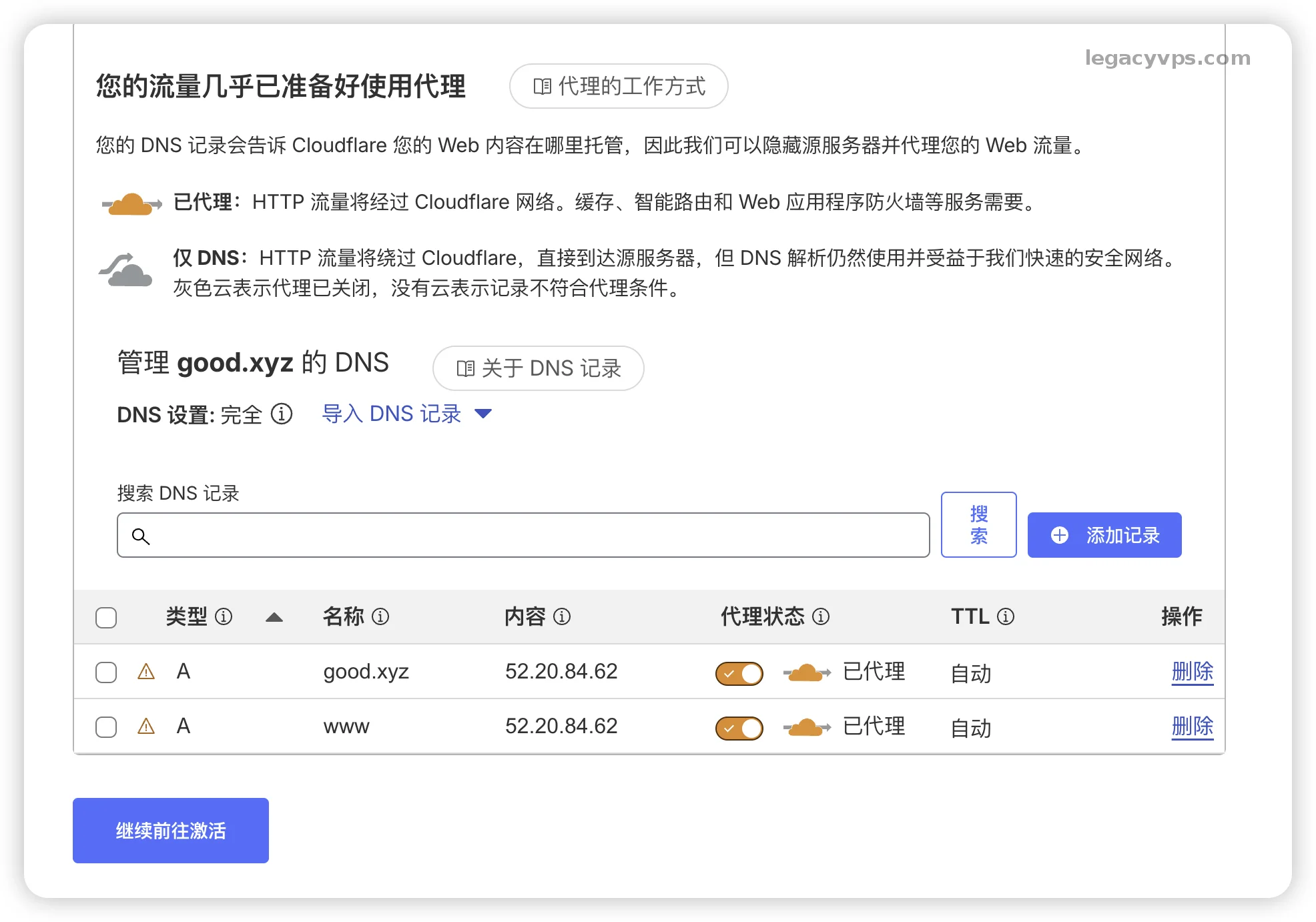1316x922 pixels.
Task: Check the select-all checkbox in table header
Action: [106, 618]
